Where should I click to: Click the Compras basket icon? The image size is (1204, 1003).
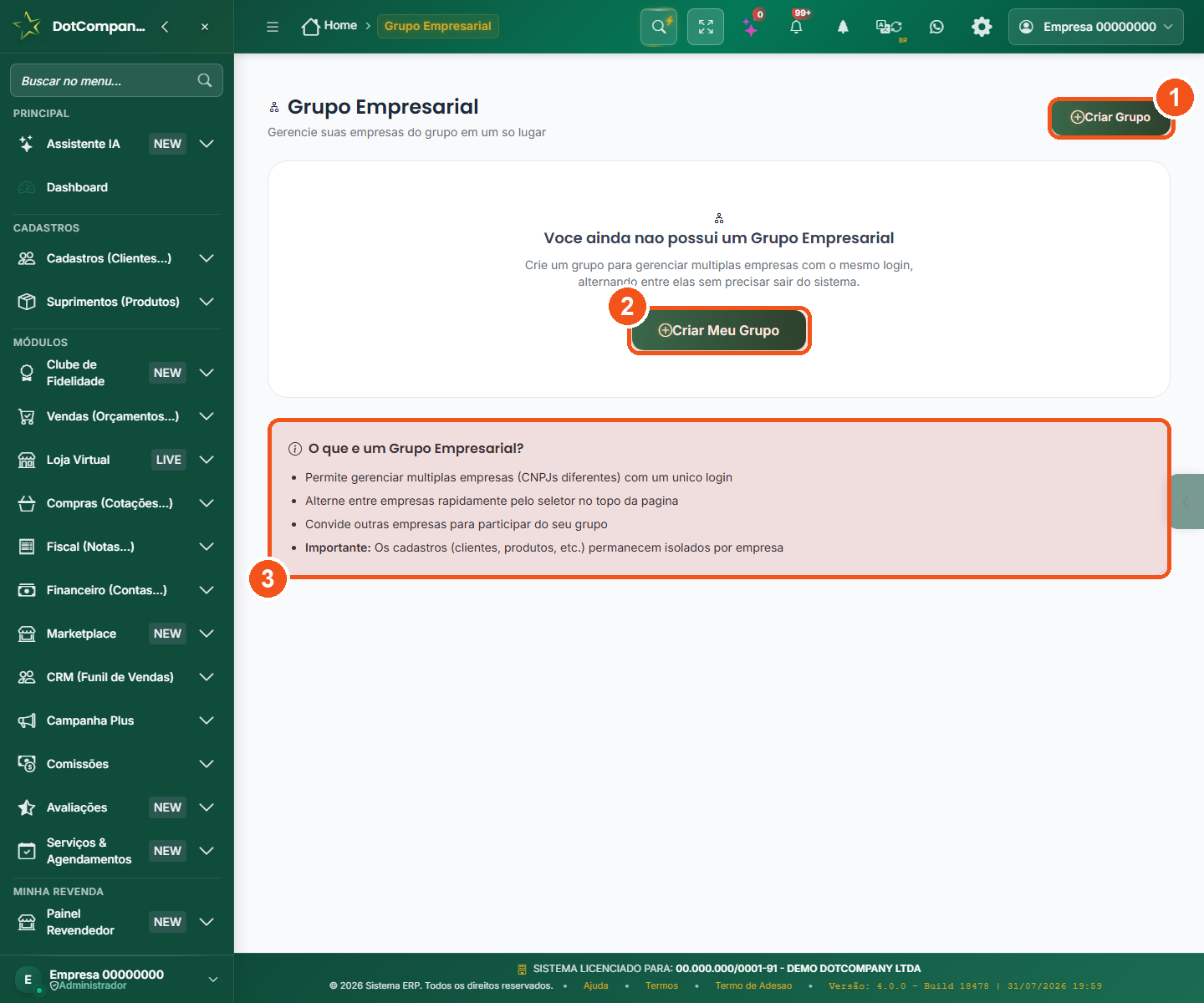click(27, 503)
